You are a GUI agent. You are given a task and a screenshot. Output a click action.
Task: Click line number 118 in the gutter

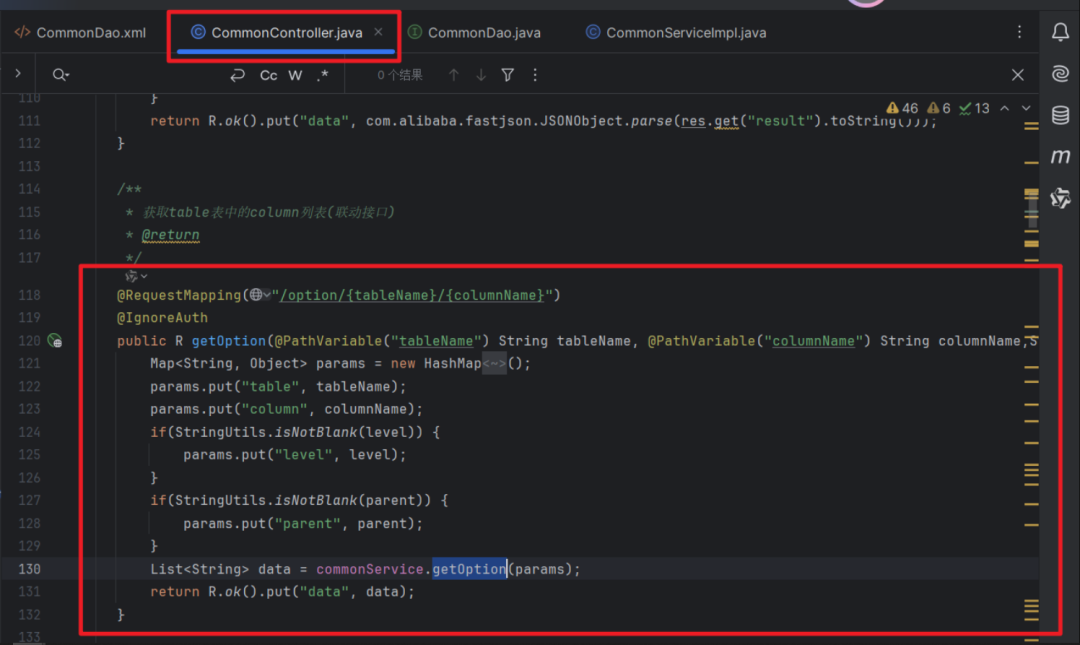click(x=29, y=295)
